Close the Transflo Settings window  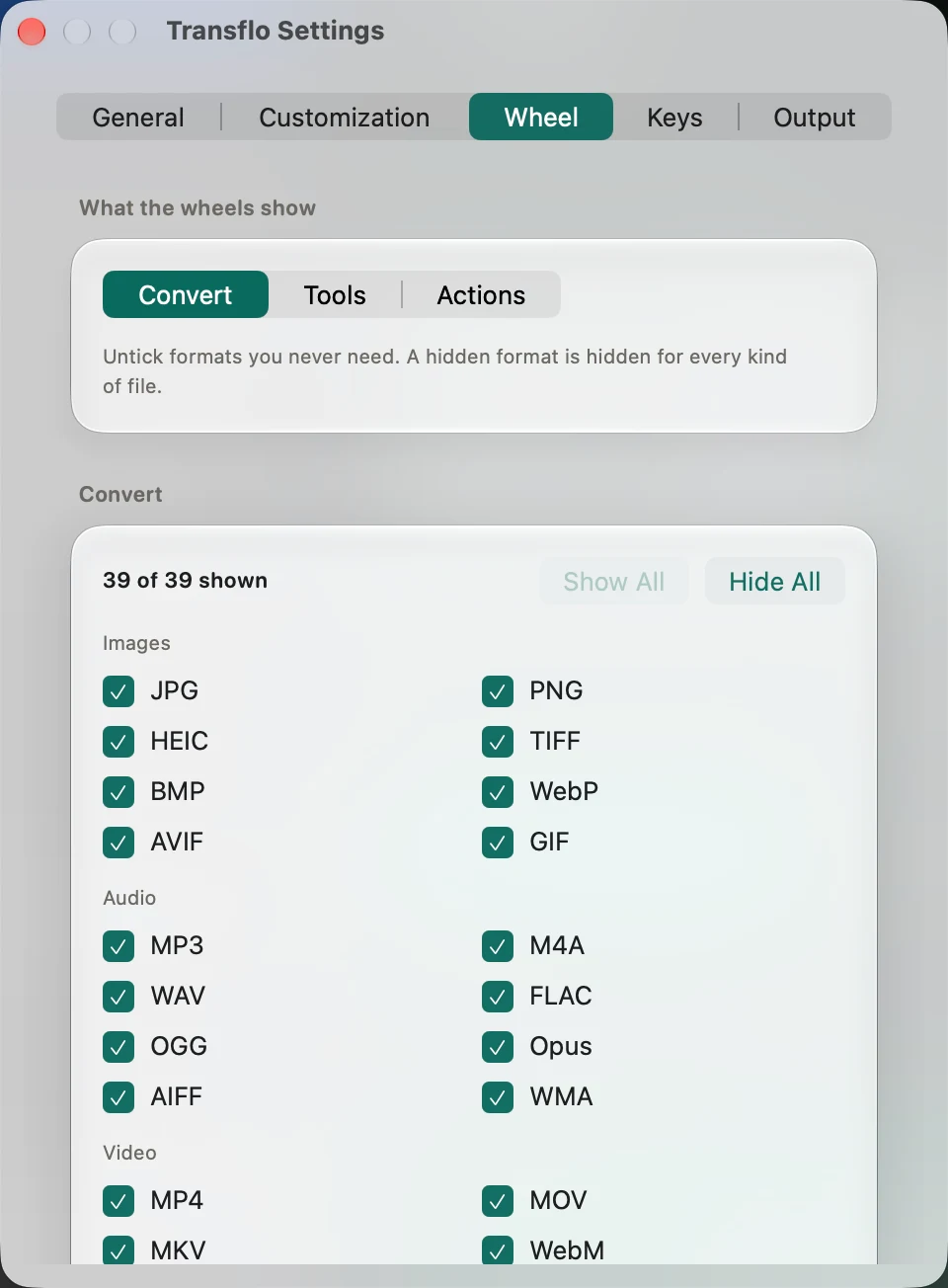coord(32,32)
